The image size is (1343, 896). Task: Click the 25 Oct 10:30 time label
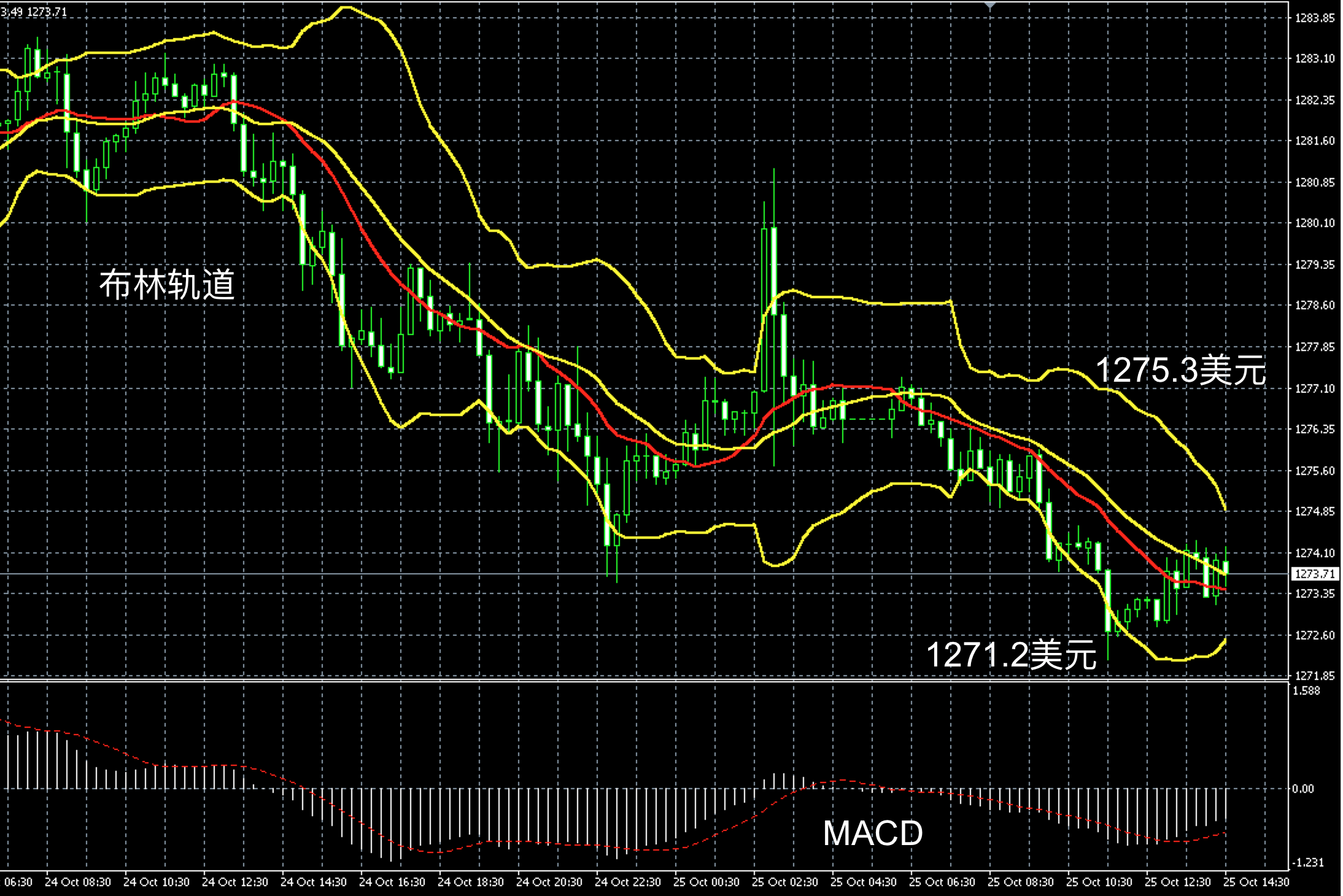click(1099, 882)
